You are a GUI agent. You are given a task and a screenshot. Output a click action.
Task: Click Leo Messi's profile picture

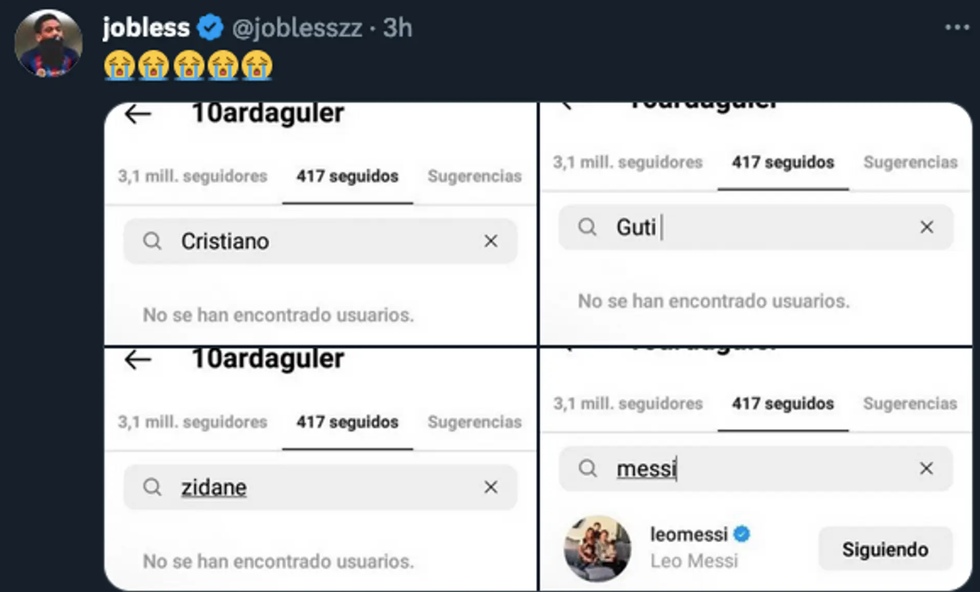(x=597, y=548)
